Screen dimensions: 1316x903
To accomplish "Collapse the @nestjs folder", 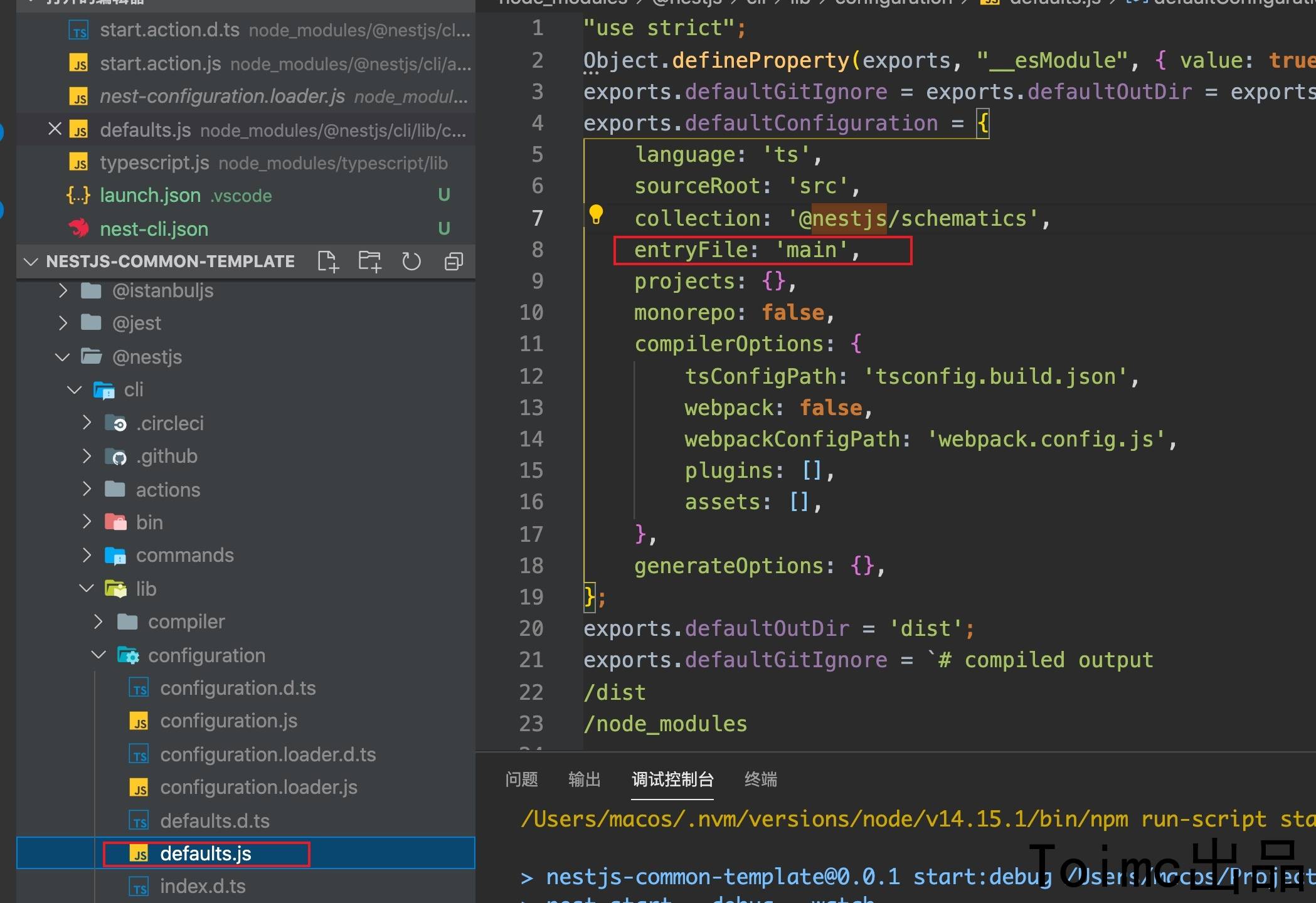I will point(62,357).
